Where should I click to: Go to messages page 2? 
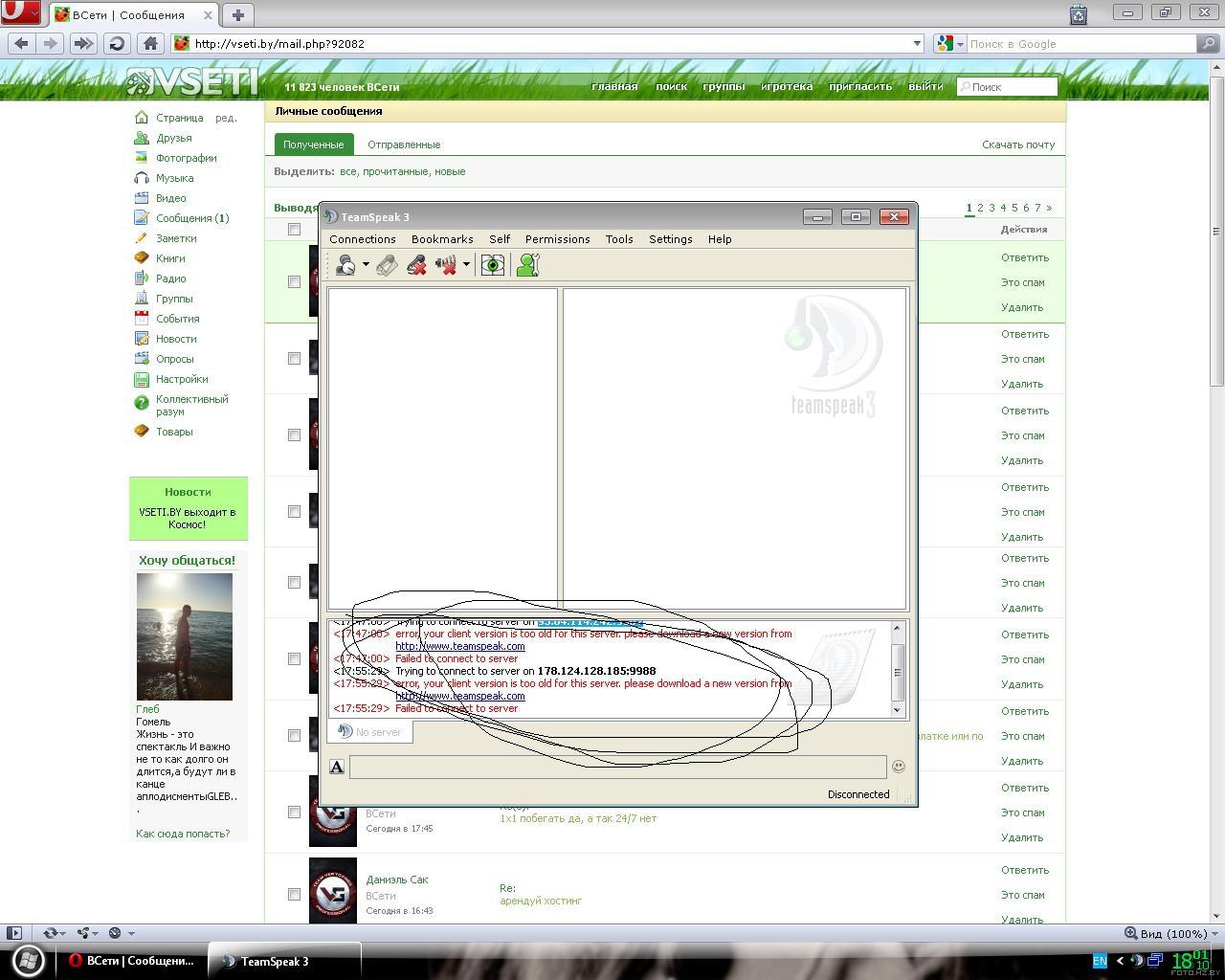[x=980, y=208]
